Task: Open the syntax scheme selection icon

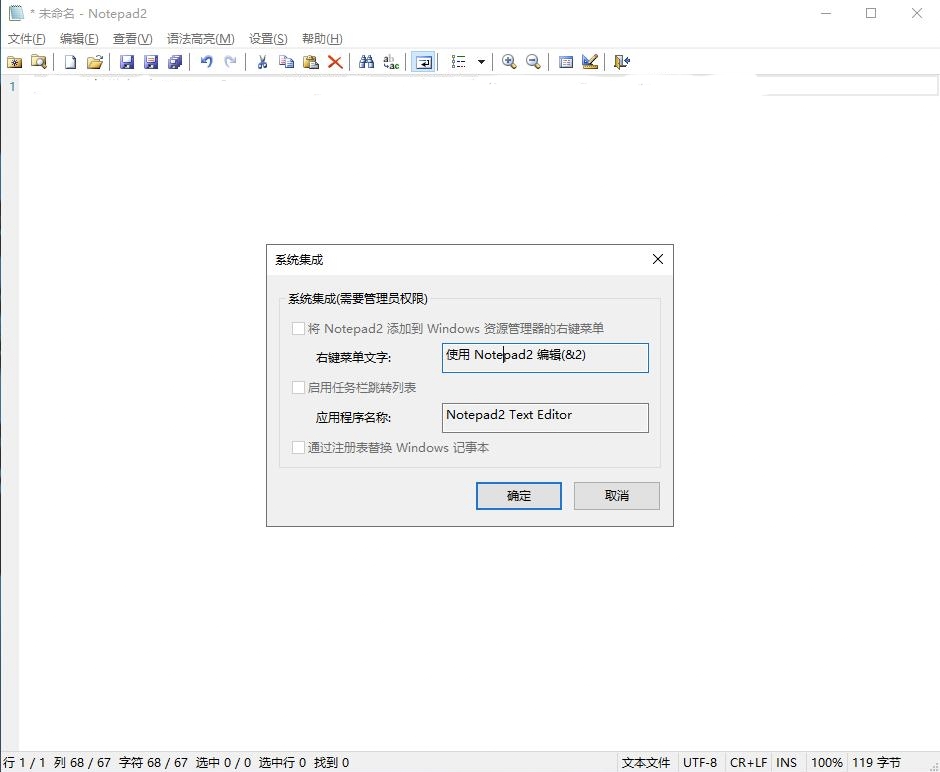Action: pos(565,62)
